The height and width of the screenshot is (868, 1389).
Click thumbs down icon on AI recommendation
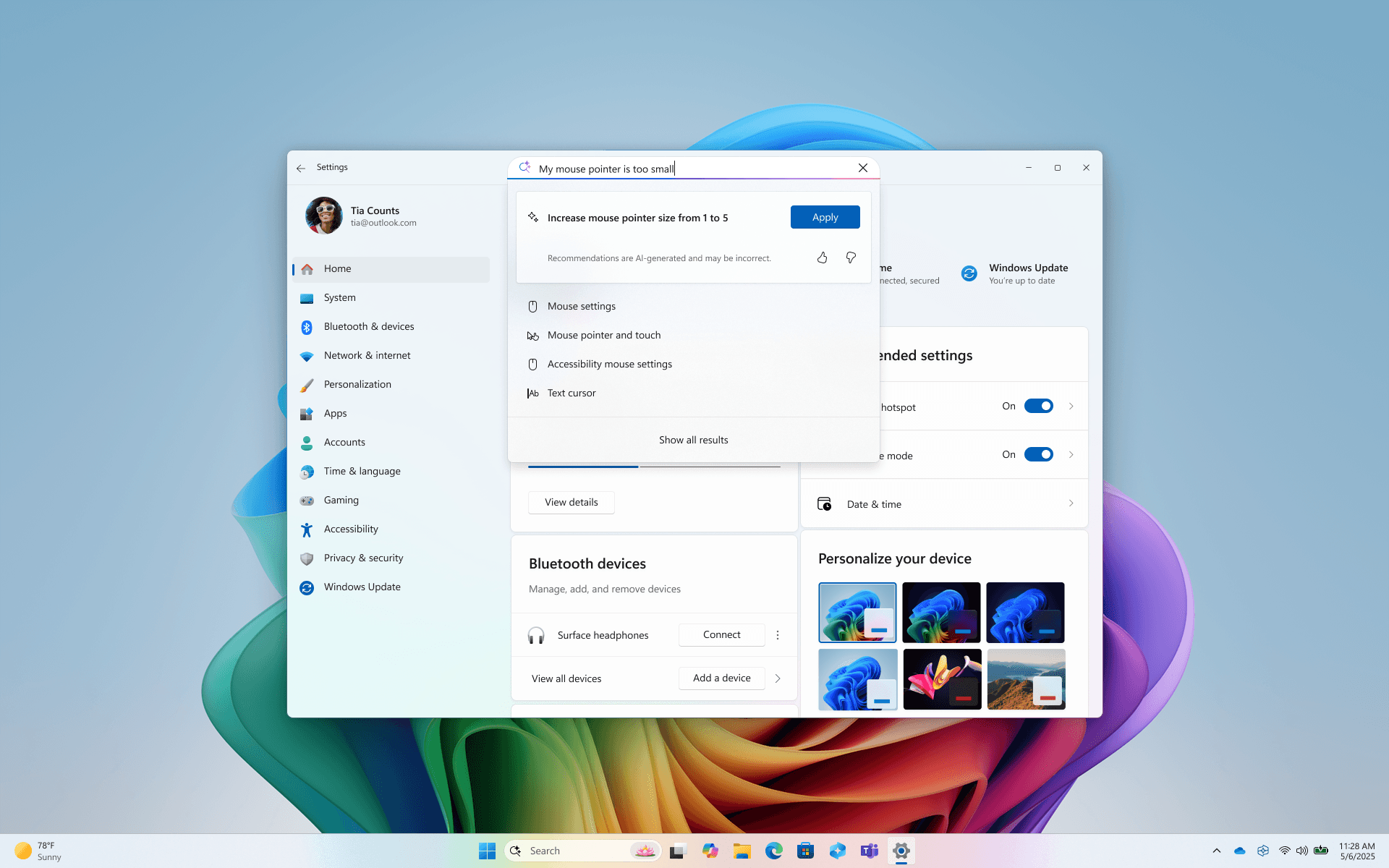click(851, 258)
